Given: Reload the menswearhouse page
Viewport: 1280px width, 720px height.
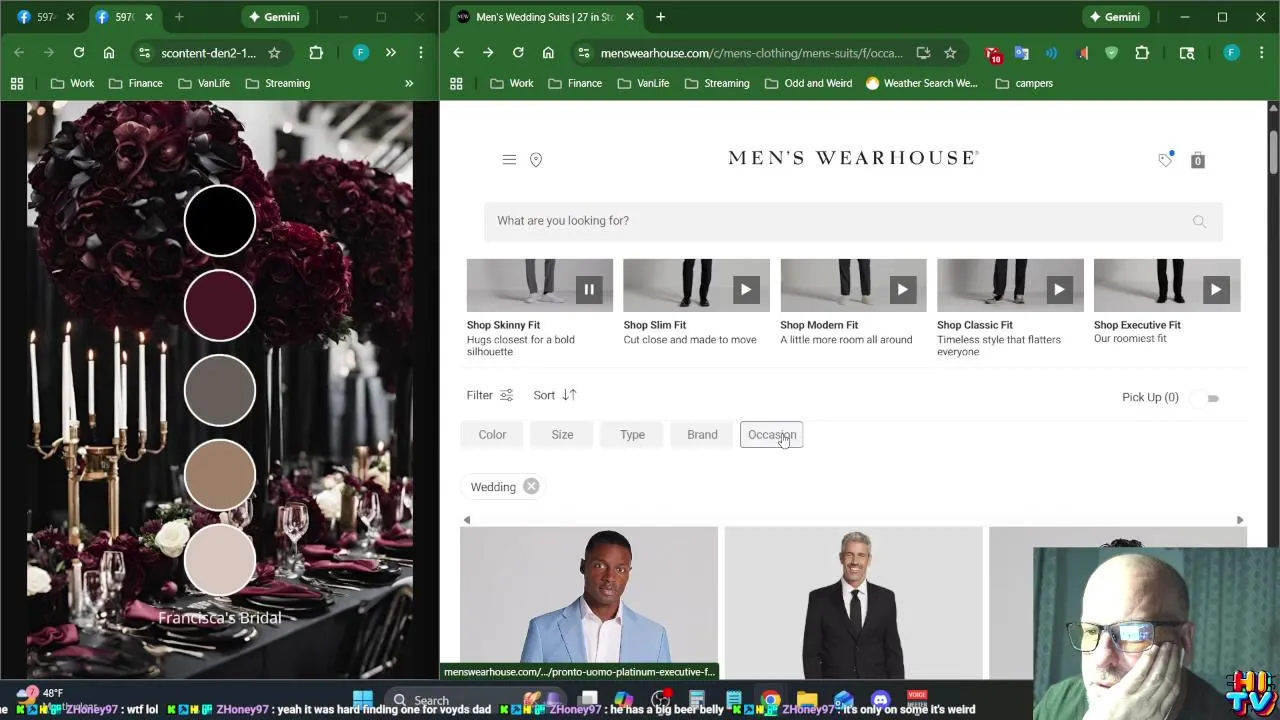Looking at the screenshot, I should (x=518, y=53).
